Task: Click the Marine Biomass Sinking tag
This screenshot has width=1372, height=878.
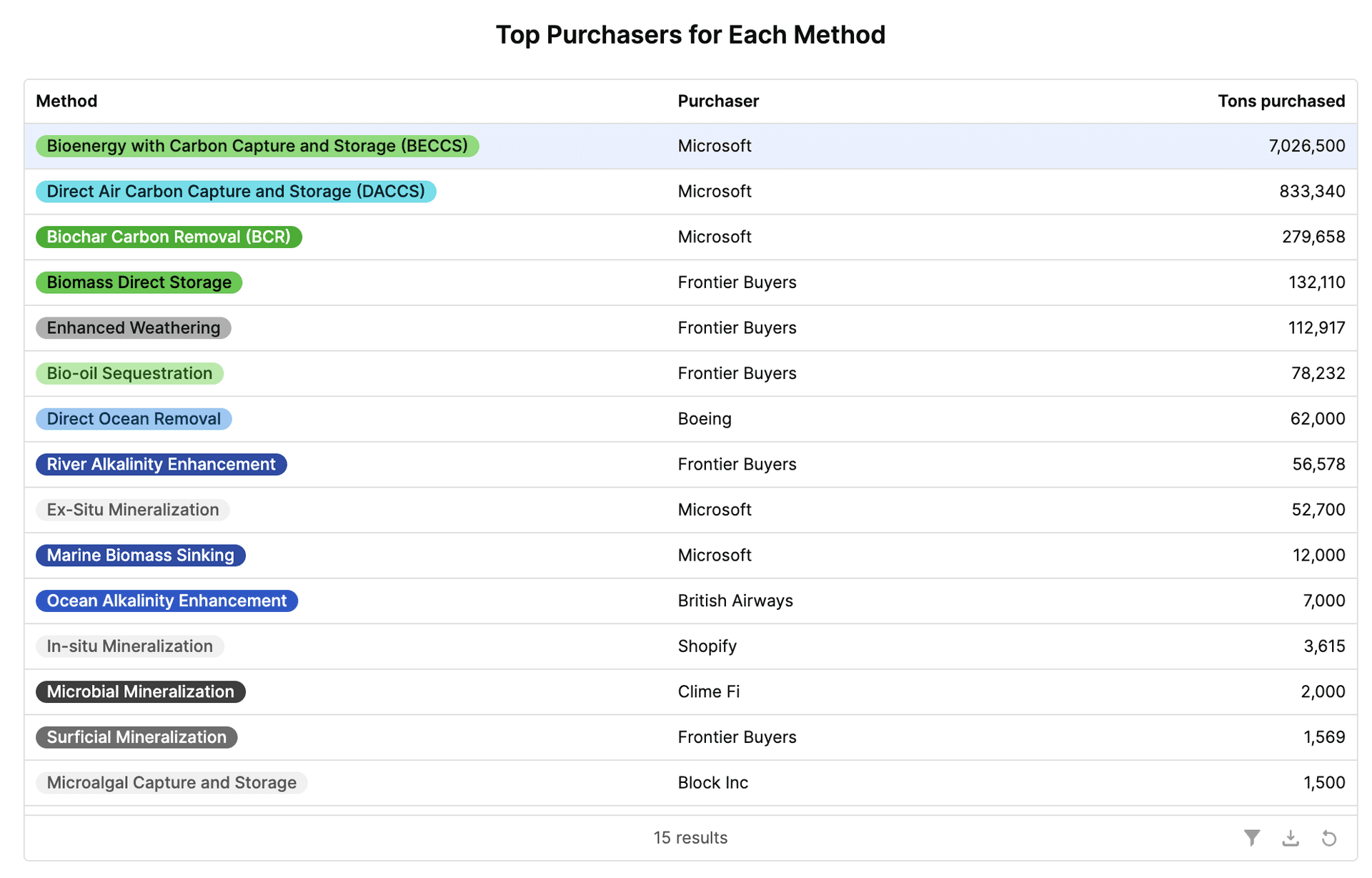Action: pyautogui.click(x=141, y=555)
